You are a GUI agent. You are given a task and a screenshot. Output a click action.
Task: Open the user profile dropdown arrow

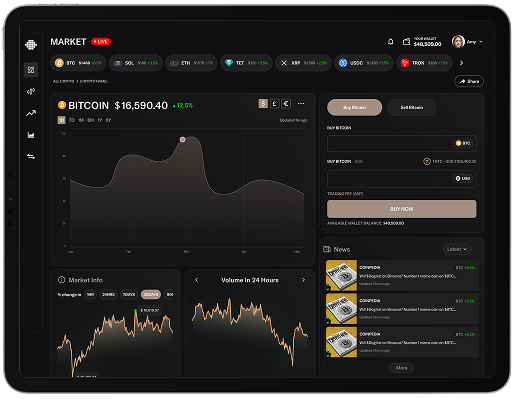click(481, 42)
